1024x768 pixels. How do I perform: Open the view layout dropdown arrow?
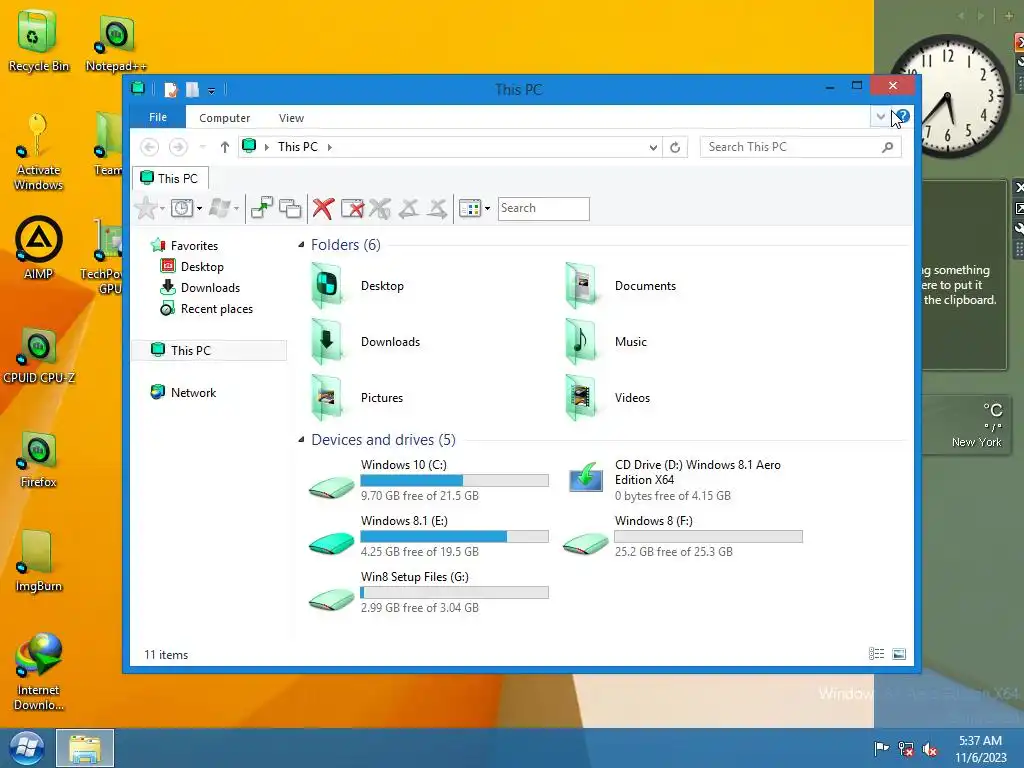(487, 210)
